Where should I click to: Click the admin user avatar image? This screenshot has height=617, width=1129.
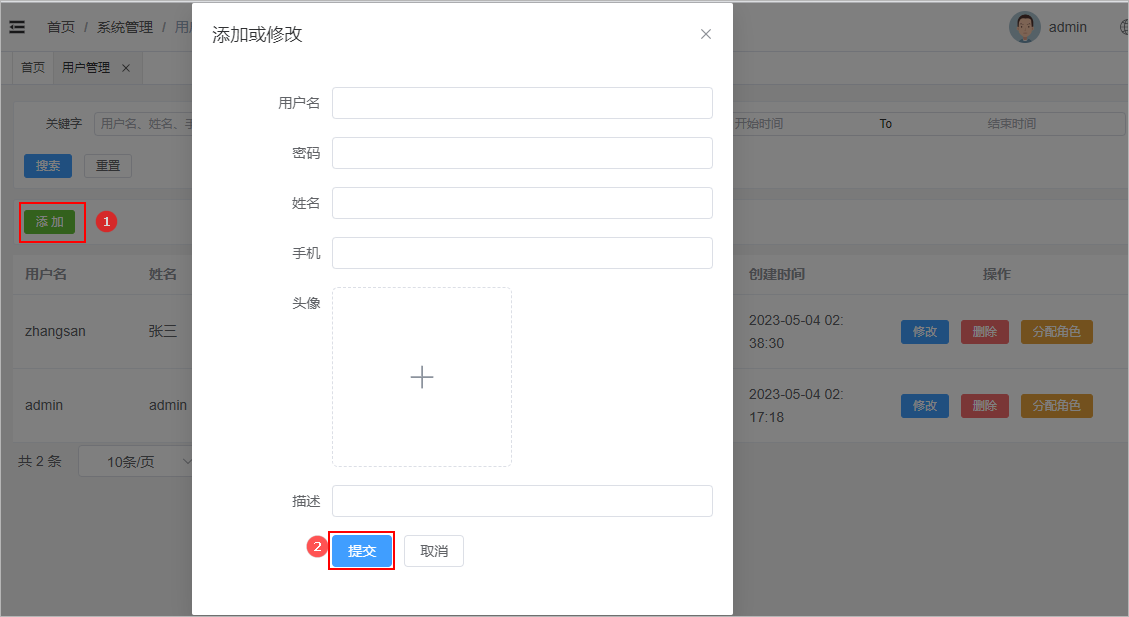pyautogui.click(x=1024, y=27)
